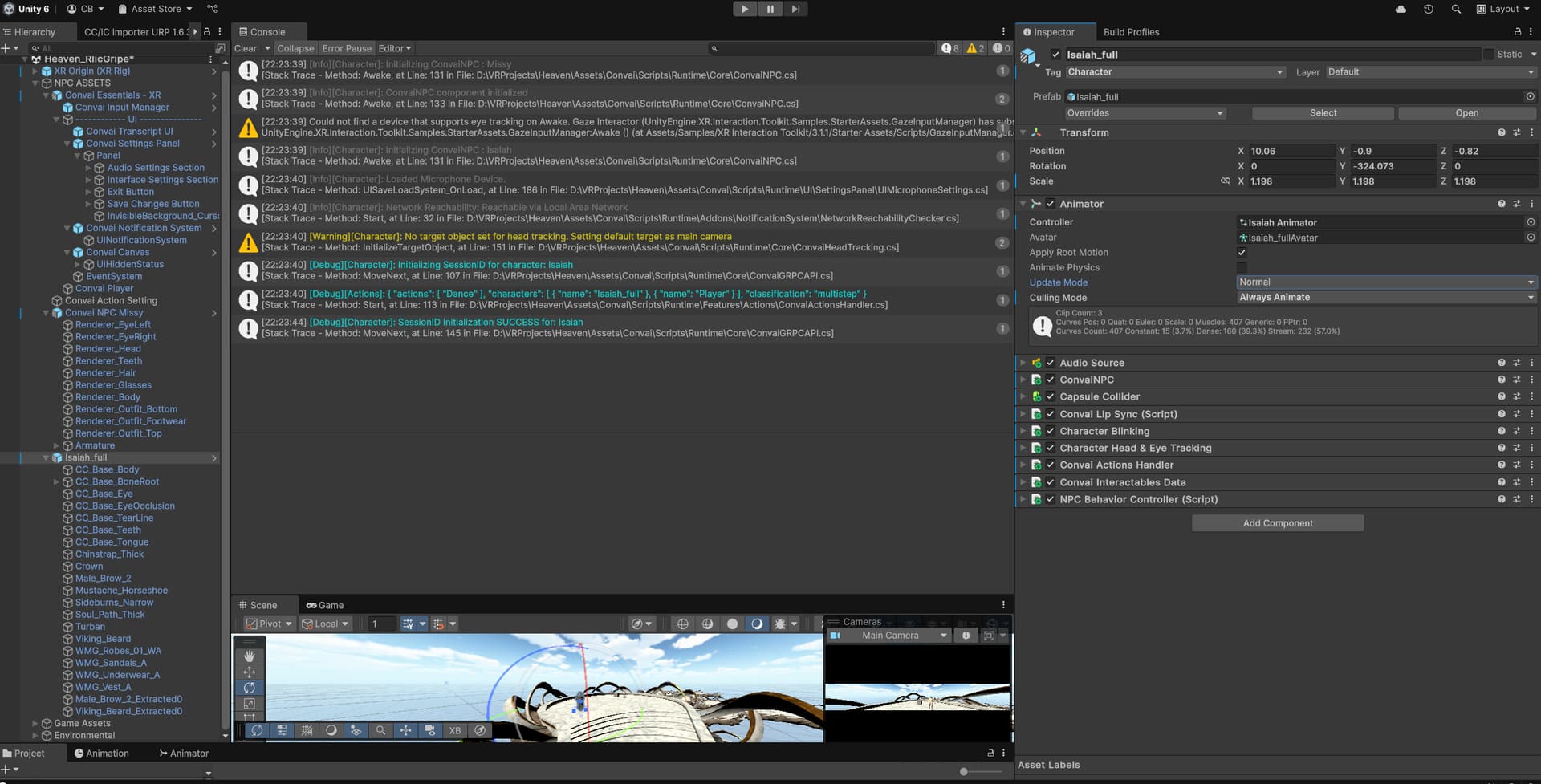This screenshot has height=784, width=1541.
Task: Open the prefab Overrides dropdown
Action: pos(1145,113)
